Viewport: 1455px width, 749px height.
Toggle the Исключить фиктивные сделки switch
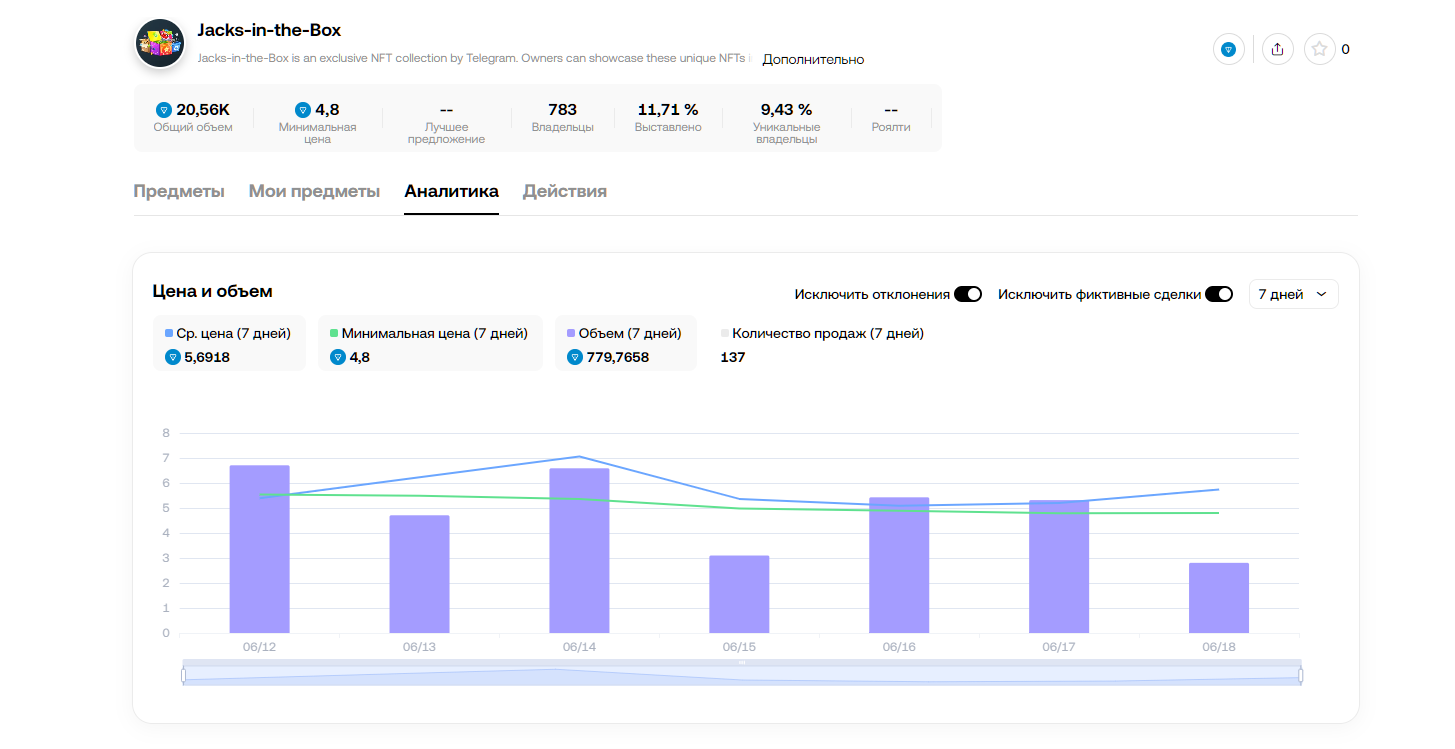[1218, 294]
